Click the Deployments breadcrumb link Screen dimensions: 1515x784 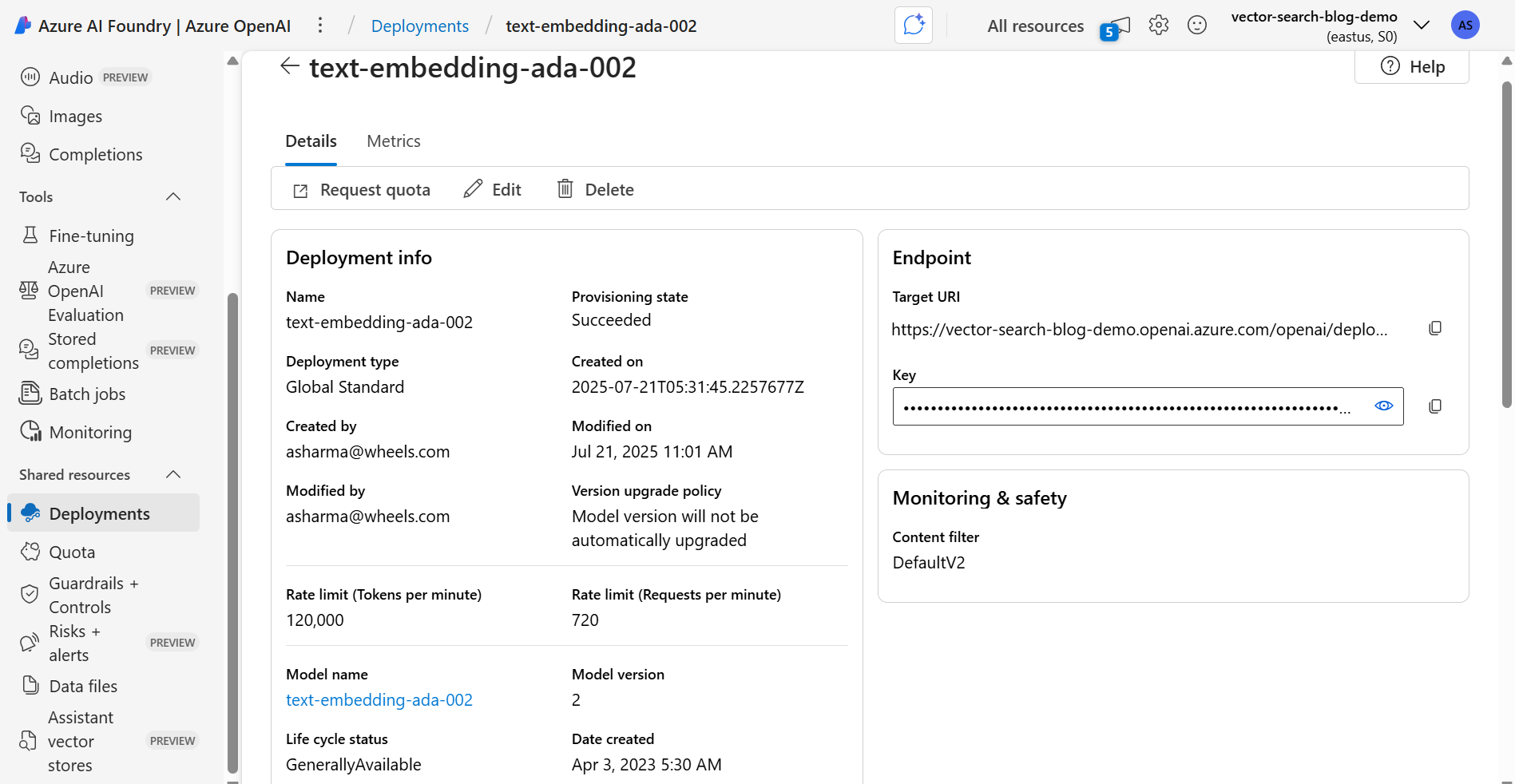[x=420, y=26]
